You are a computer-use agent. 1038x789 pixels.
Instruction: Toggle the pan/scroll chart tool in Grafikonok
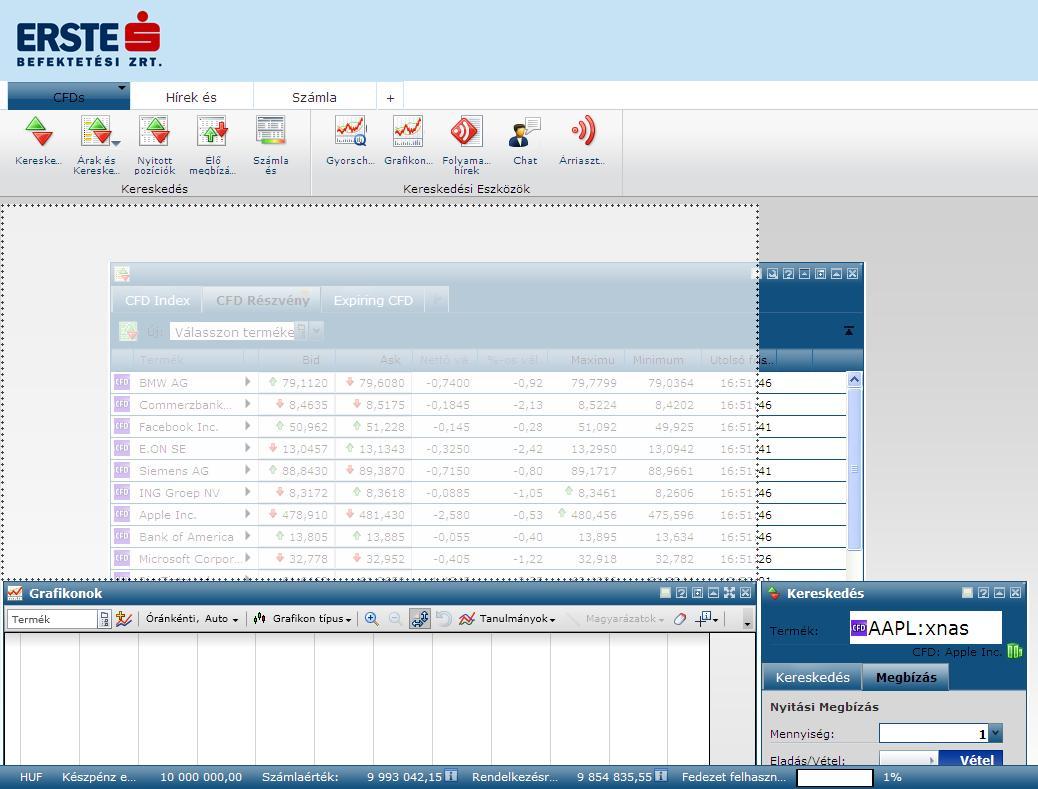(x=420, y=619)
